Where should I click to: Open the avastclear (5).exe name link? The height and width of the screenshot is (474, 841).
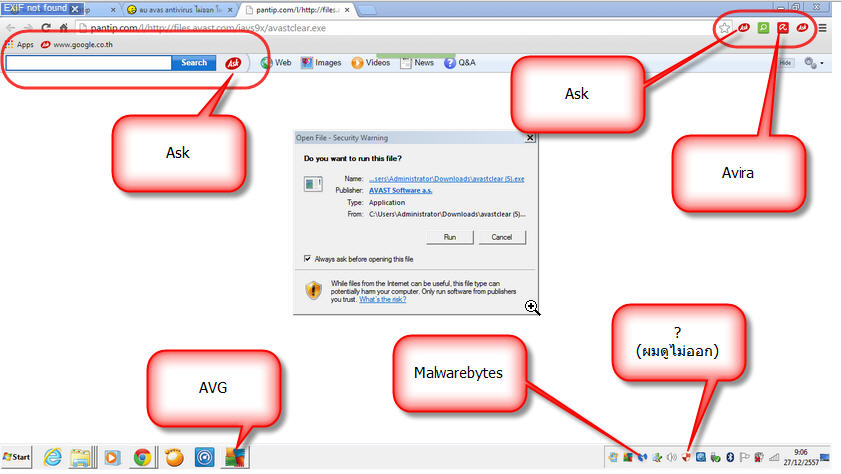446,179
